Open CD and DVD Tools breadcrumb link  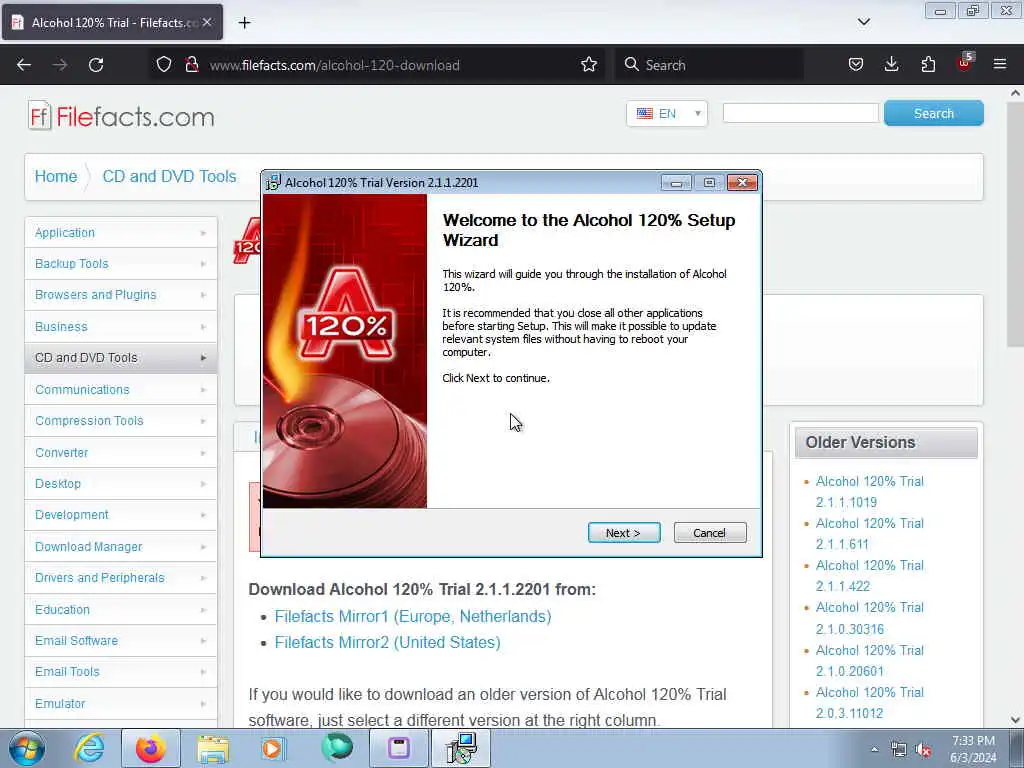[x=169, y=176]
